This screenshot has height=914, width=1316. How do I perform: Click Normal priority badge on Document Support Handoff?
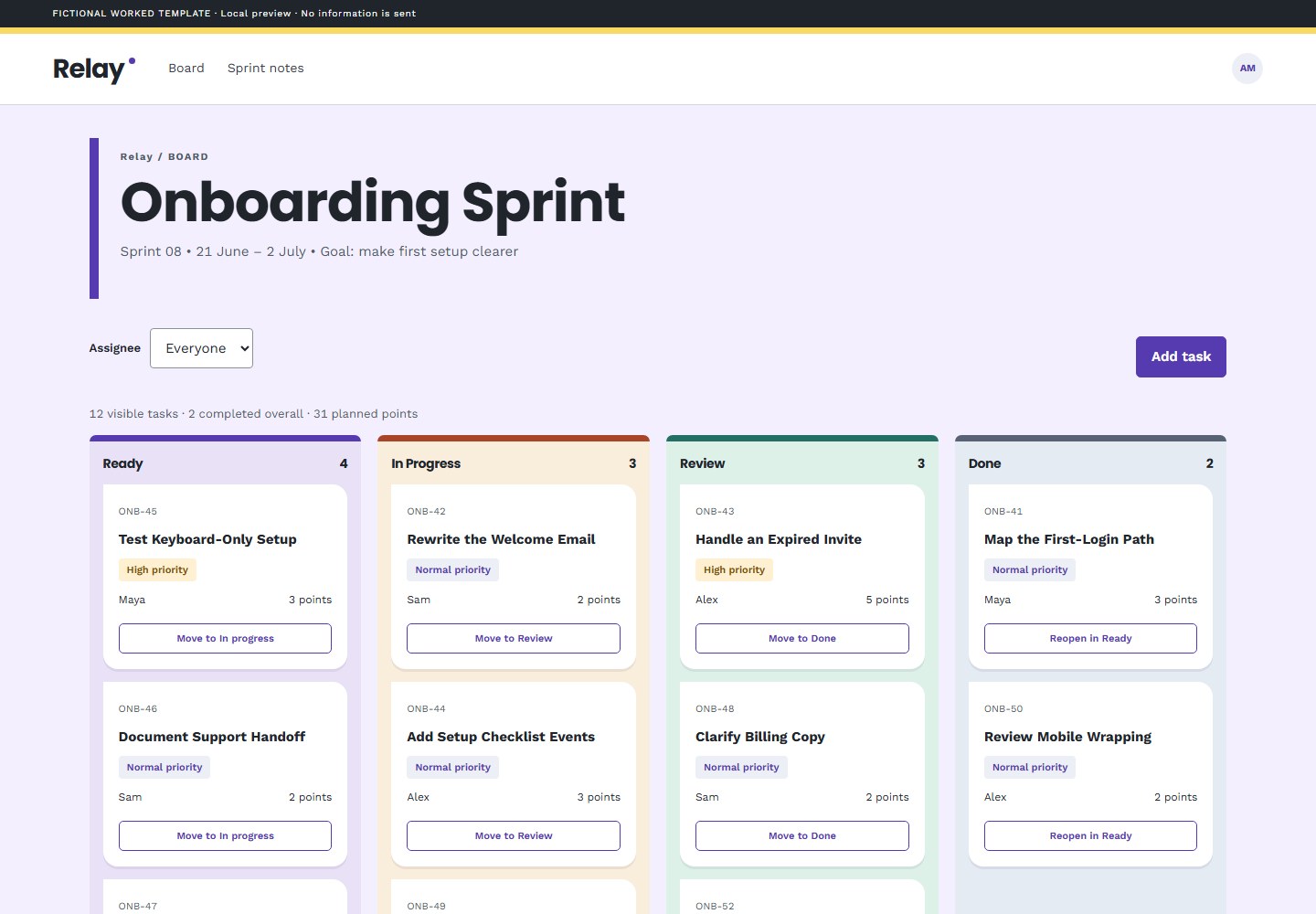coord(164,767)
